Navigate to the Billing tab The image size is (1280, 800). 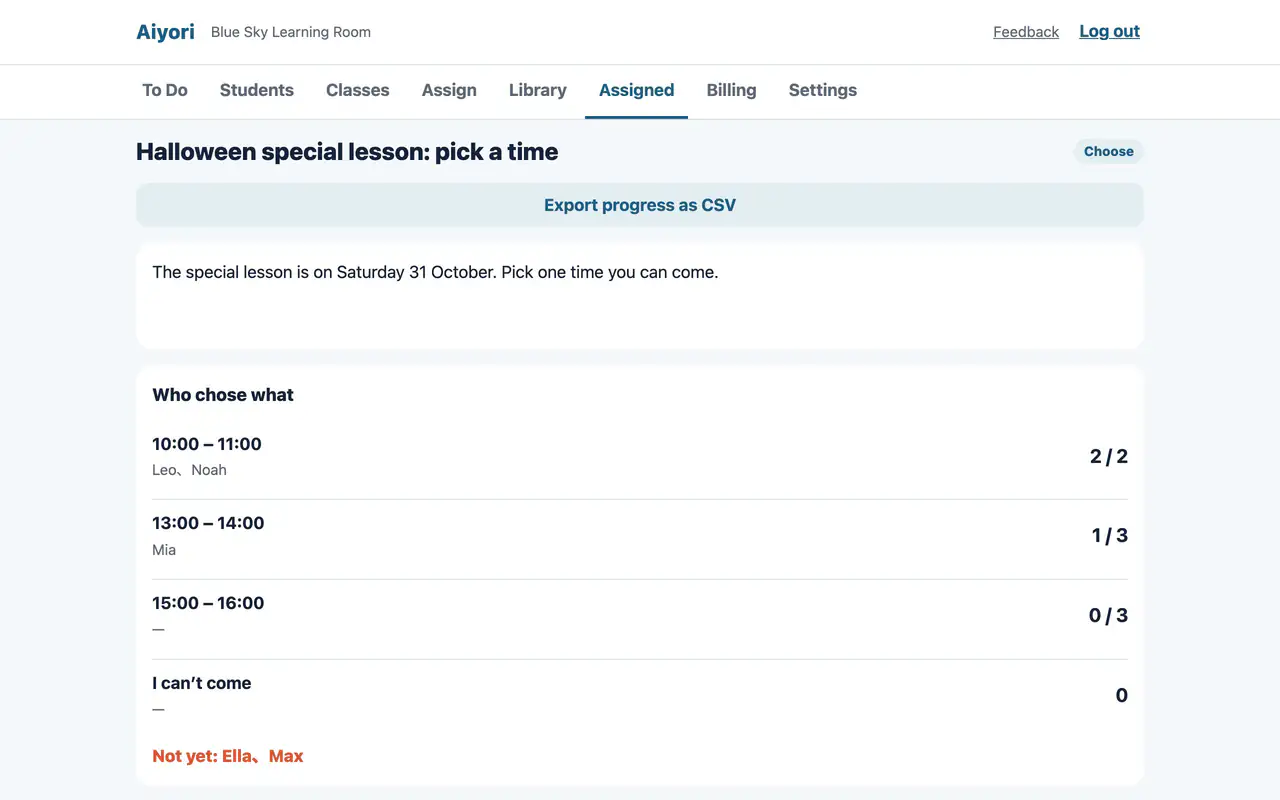tap(731, 90)
